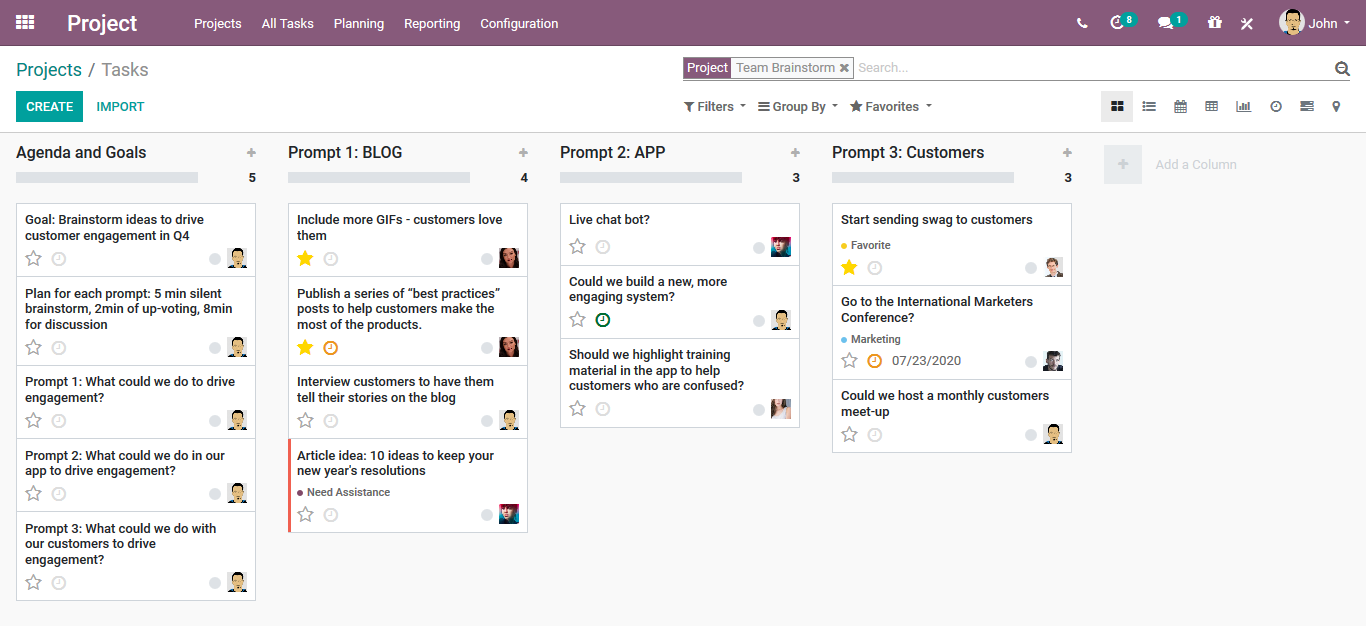Star the 'Live chat bot?' task
Viewport: 1366px width, 626px height.
(577, 247)
